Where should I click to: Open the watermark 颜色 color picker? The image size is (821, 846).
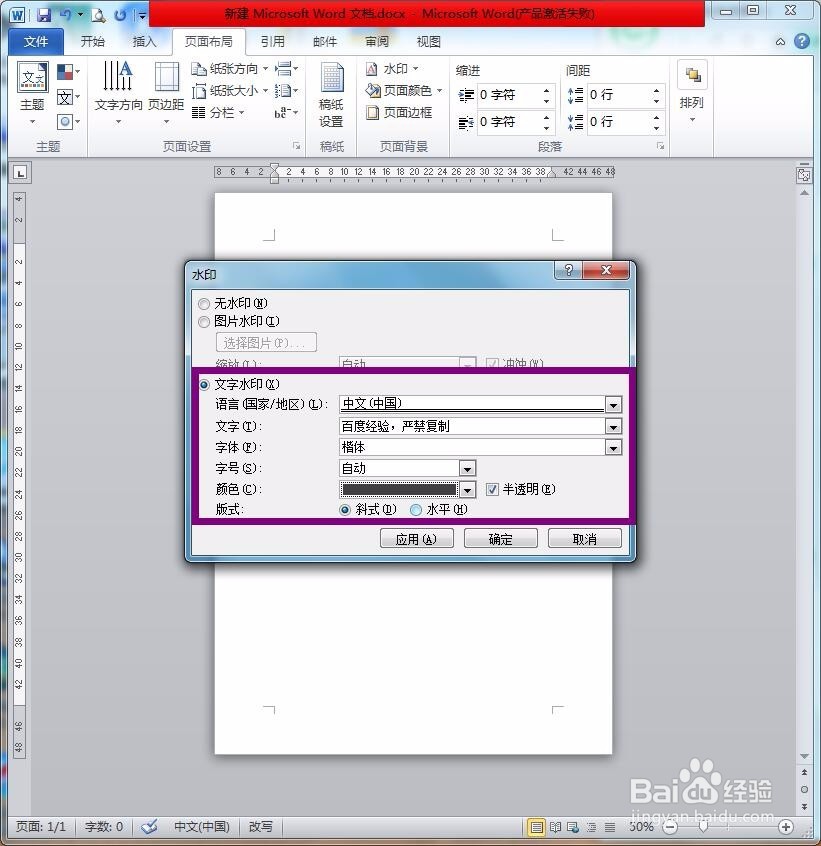tap(466, 489)
